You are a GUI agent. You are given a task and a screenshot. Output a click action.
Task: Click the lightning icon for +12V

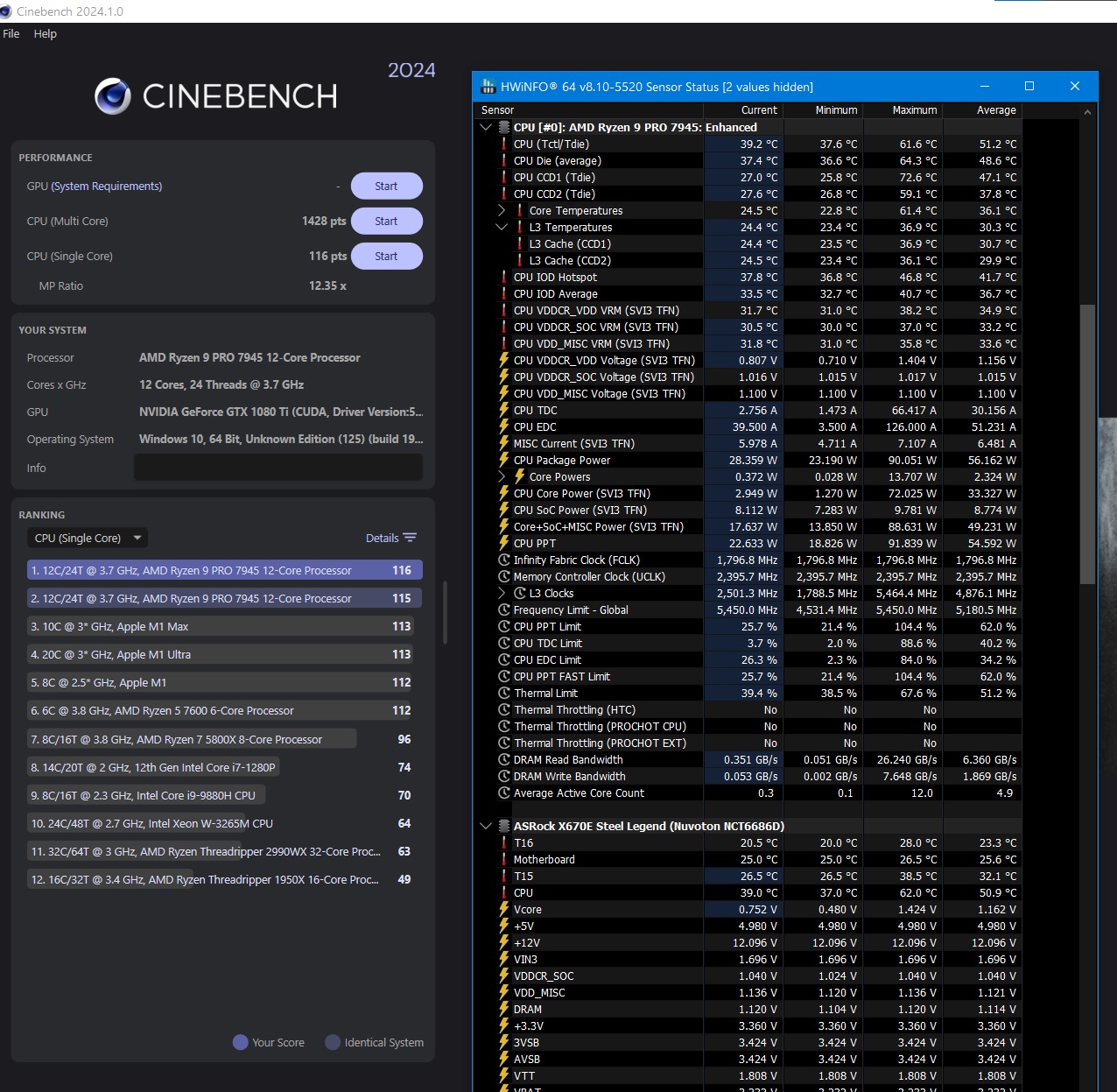(504, 942)
